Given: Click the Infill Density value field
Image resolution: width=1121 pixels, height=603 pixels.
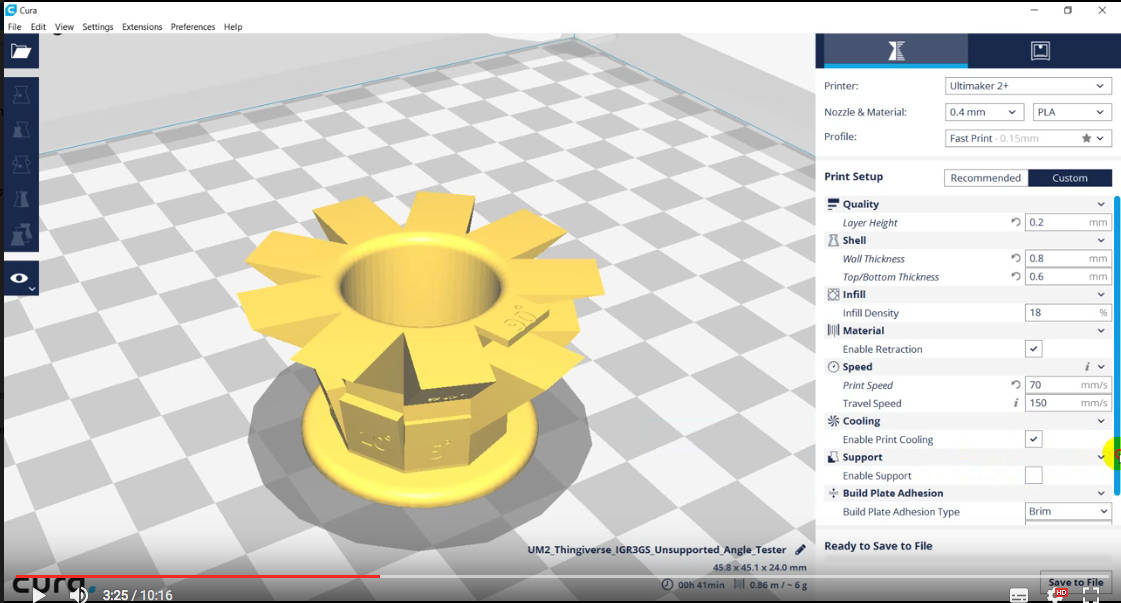Looking at the screenshot, I should click(1068, 313).
